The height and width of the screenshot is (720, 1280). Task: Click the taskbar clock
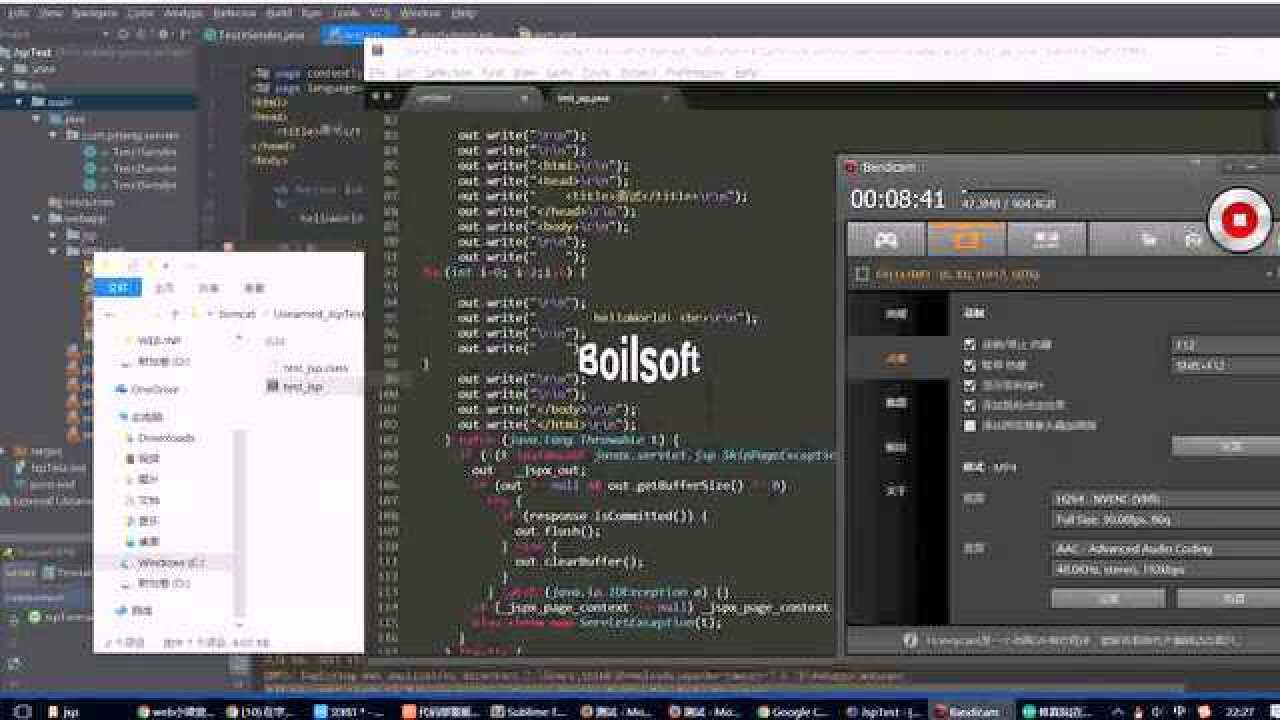pos(1239,711)
